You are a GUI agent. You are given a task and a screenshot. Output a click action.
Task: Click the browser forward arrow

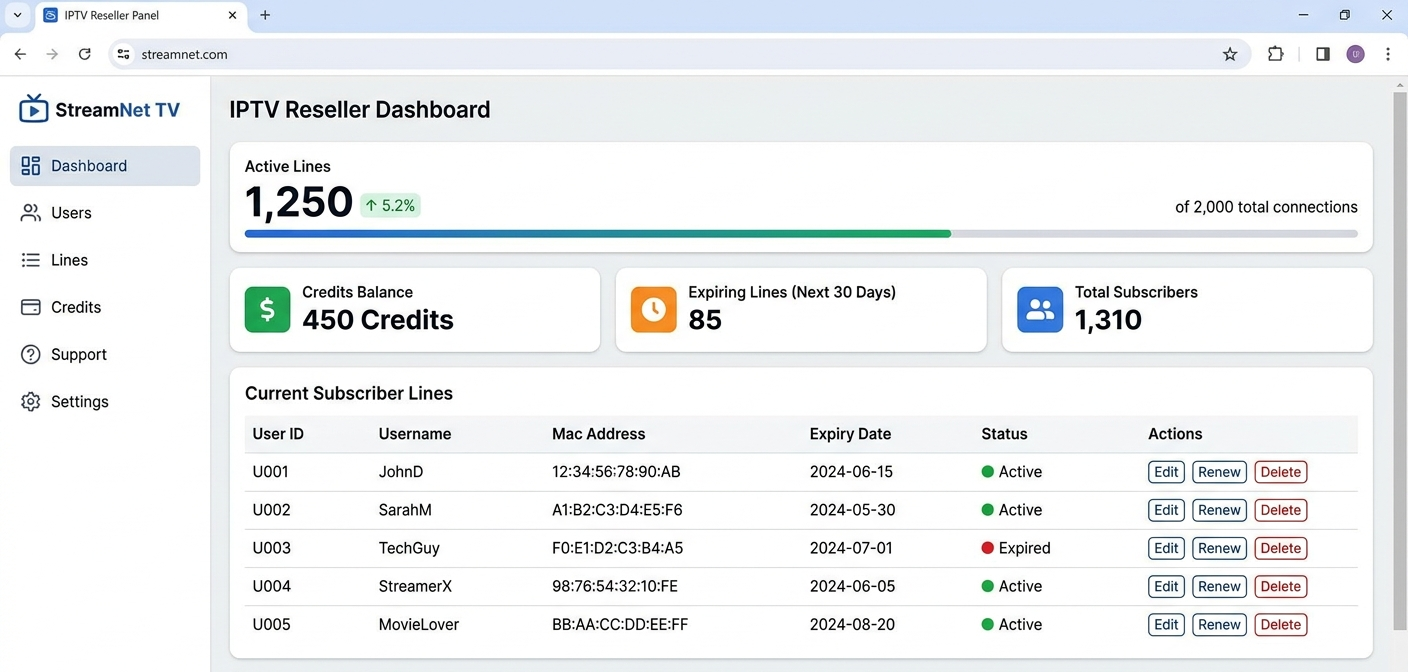tap(52, 54)
